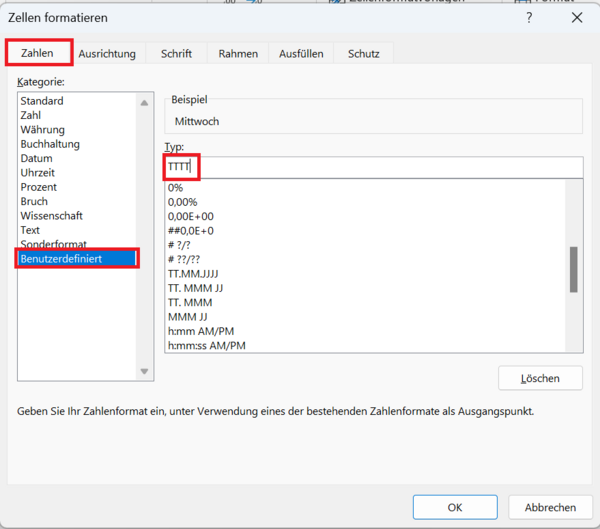This screenshot has height=529, width=600.
Task: Go to the Rahmen tab
Action: pos(238,54)
